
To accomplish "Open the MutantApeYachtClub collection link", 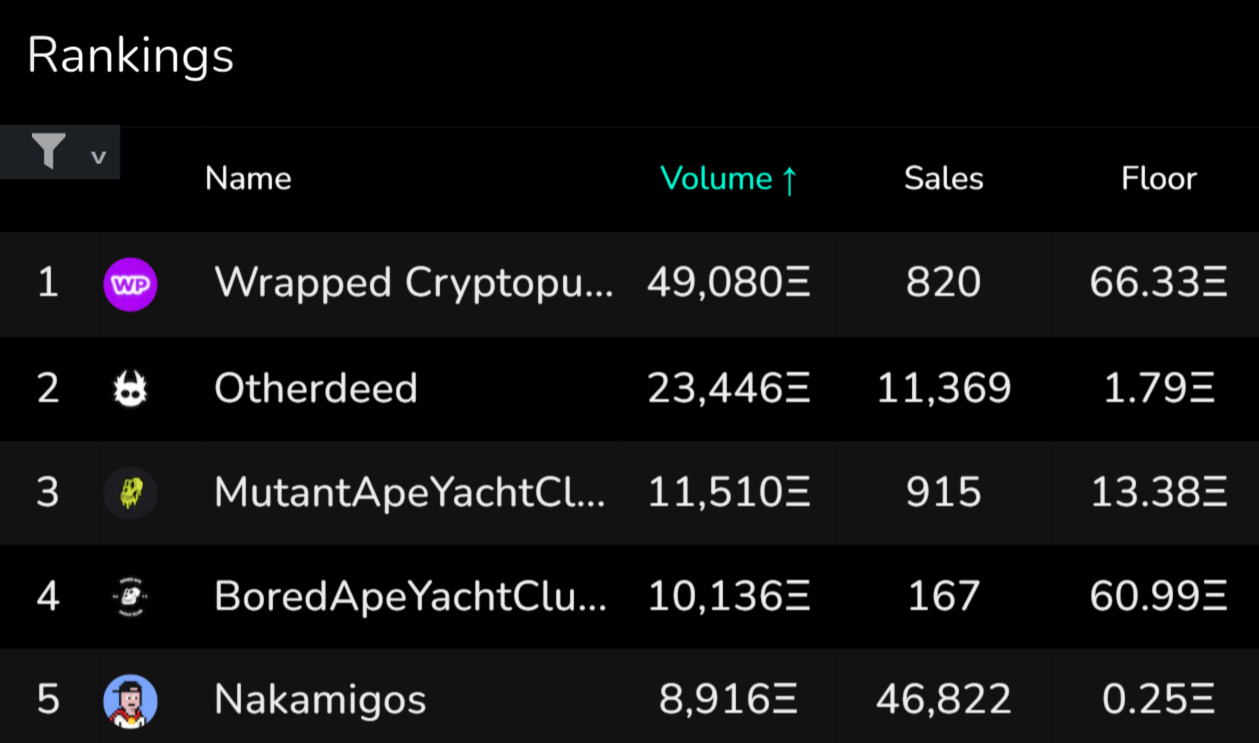I will pyautogui.click(x=410, y=492).
